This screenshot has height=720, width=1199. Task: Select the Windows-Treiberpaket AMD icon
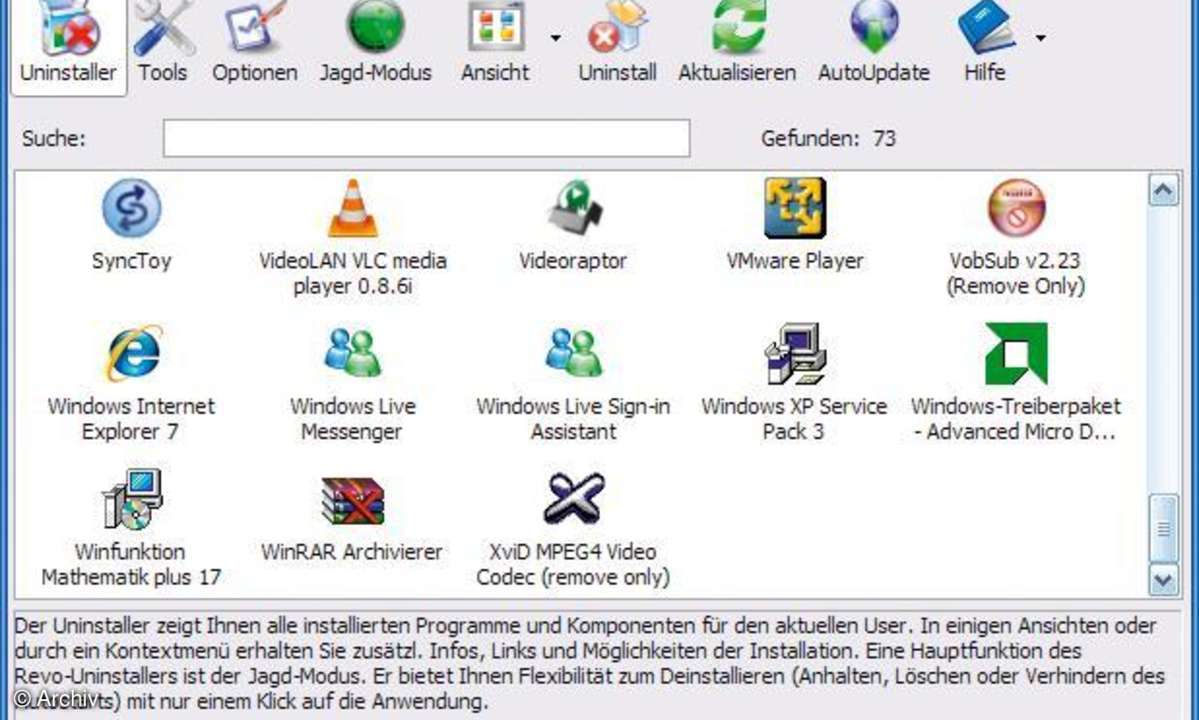tap(1016, 353)
